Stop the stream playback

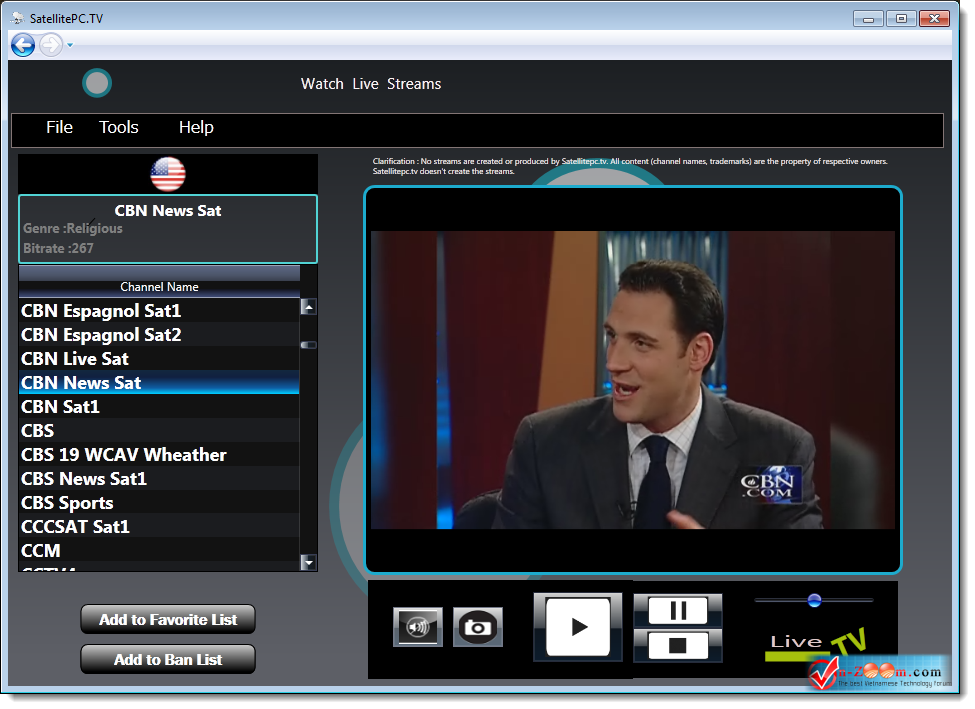[678, 646]
